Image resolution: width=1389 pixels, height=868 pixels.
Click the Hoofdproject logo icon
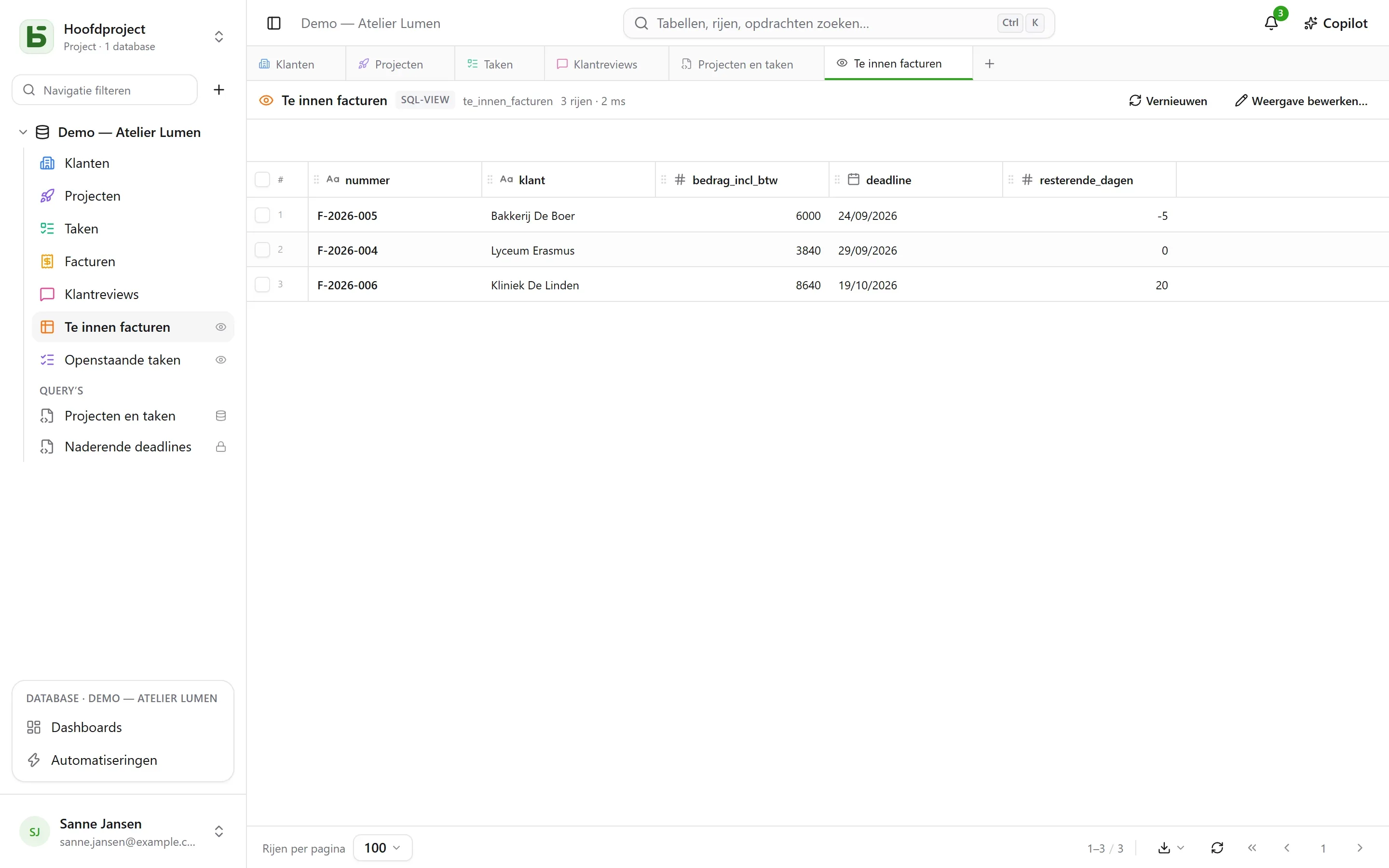[37, 37]
